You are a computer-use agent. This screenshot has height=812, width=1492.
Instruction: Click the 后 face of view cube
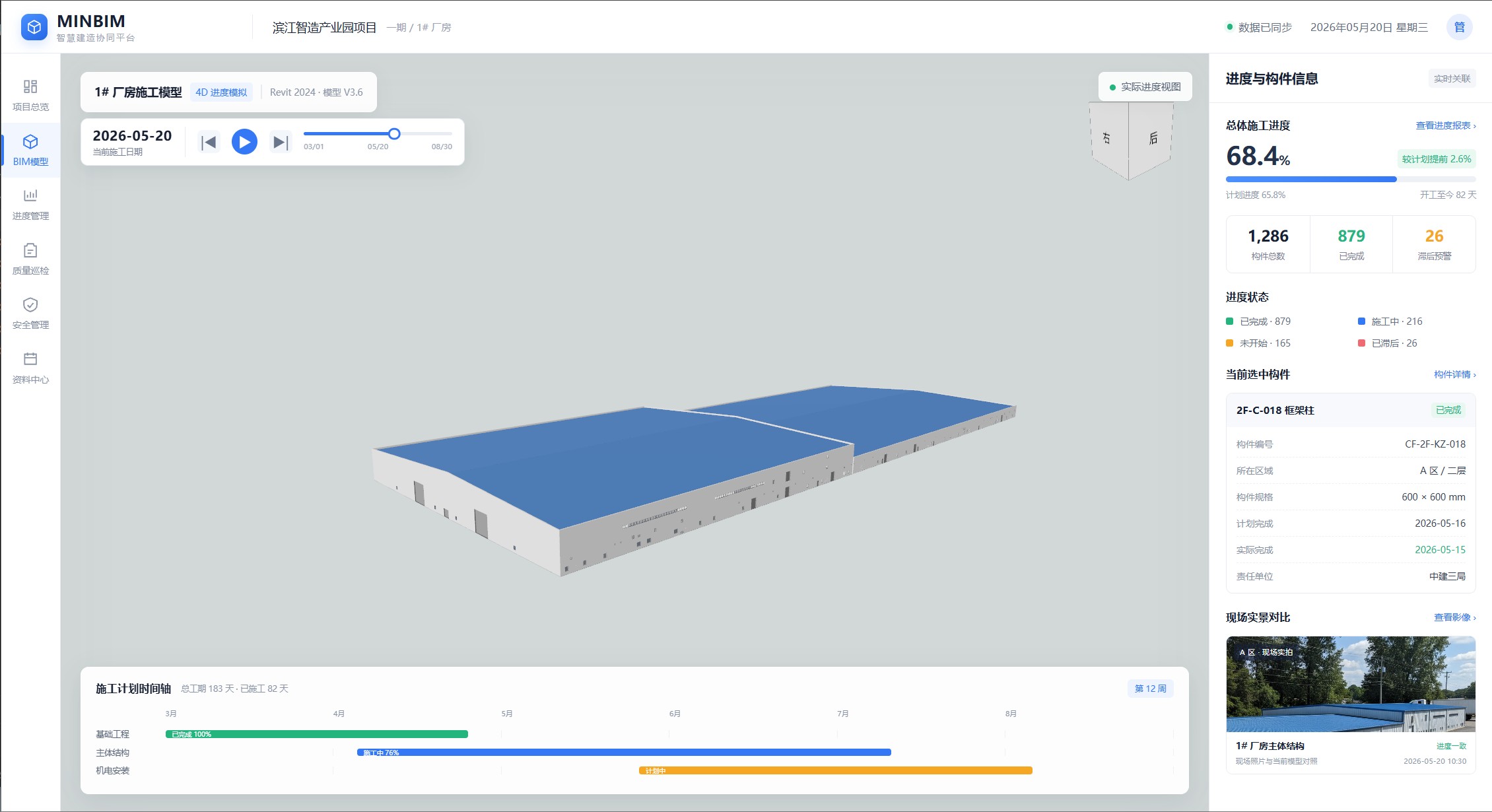click(x=1151, y=139)
